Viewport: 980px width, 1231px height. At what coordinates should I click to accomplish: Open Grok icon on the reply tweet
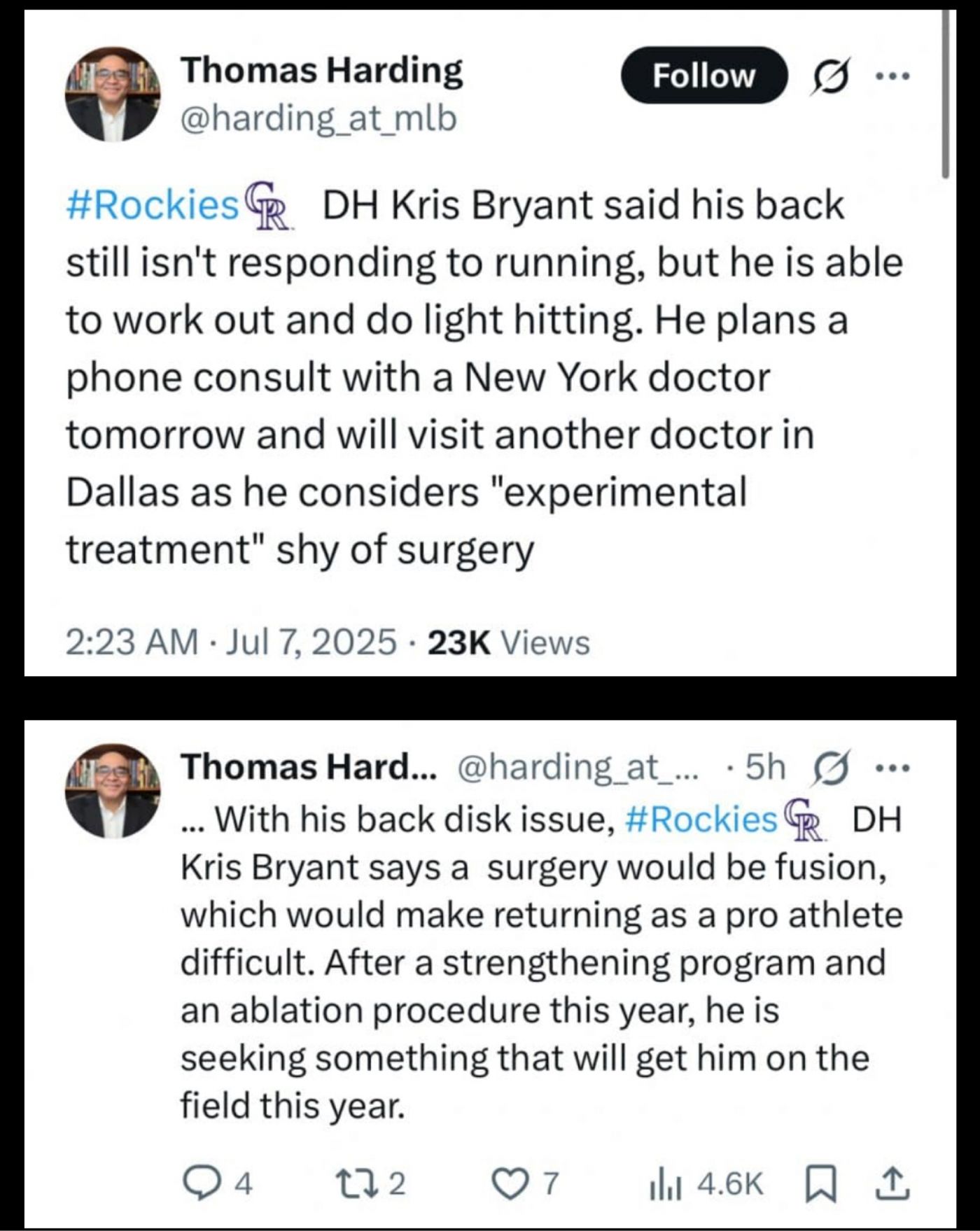[x=827, y=768]
